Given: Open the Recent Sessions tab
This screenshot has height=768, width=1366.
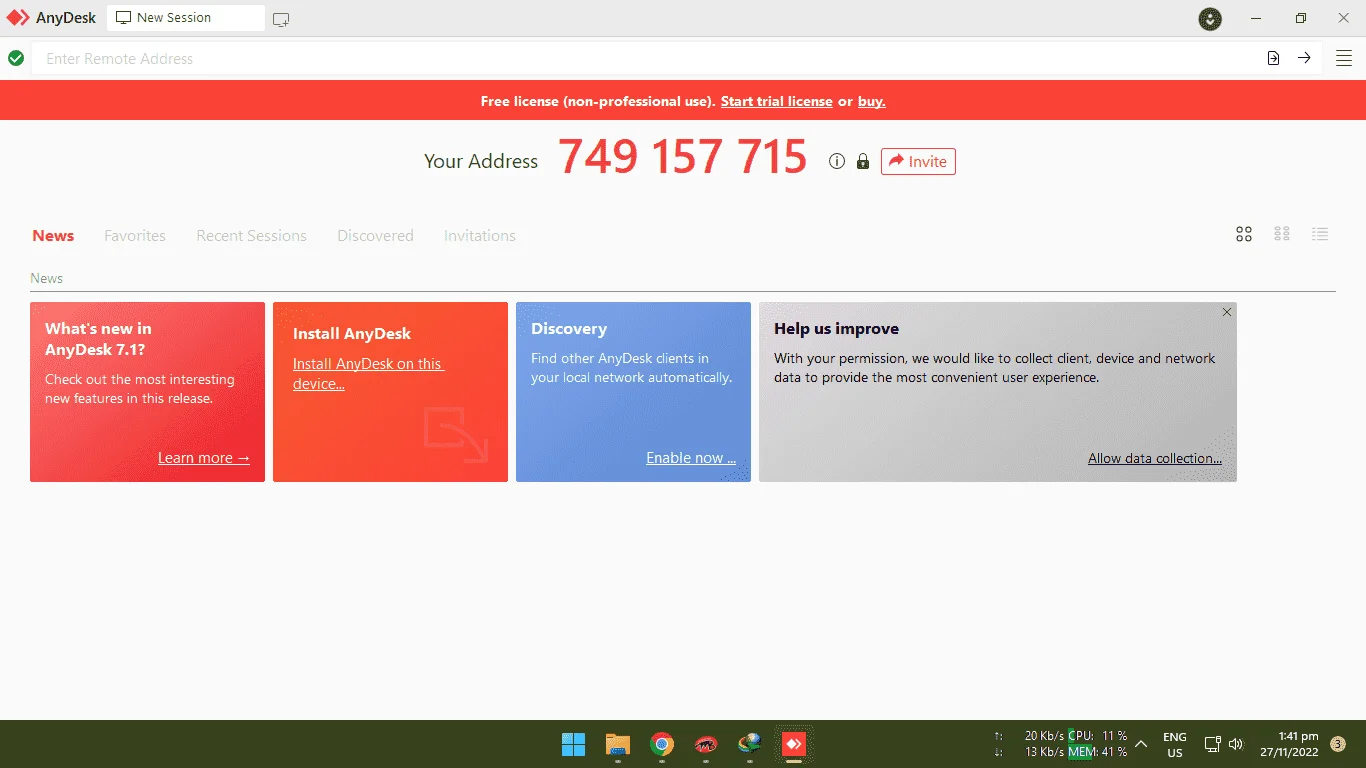Looking at the screenshot, I should pyautogui.click(x=251, y=236).
